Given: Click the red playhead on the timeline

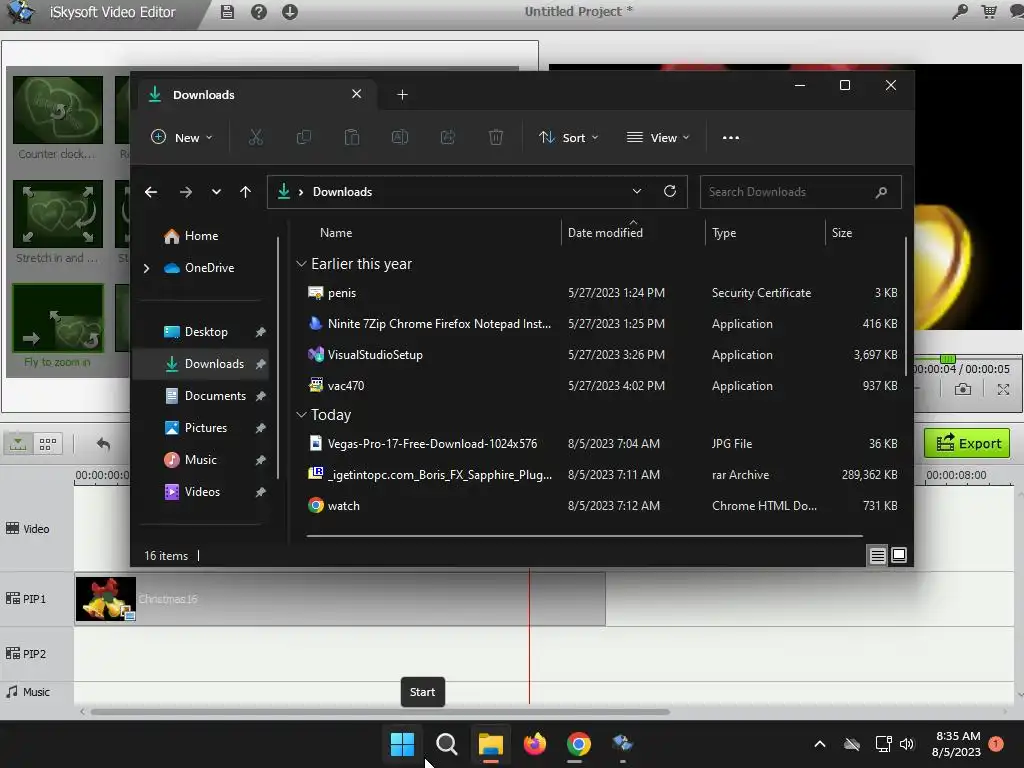Looking at the screenshot, I should (530, 637).
